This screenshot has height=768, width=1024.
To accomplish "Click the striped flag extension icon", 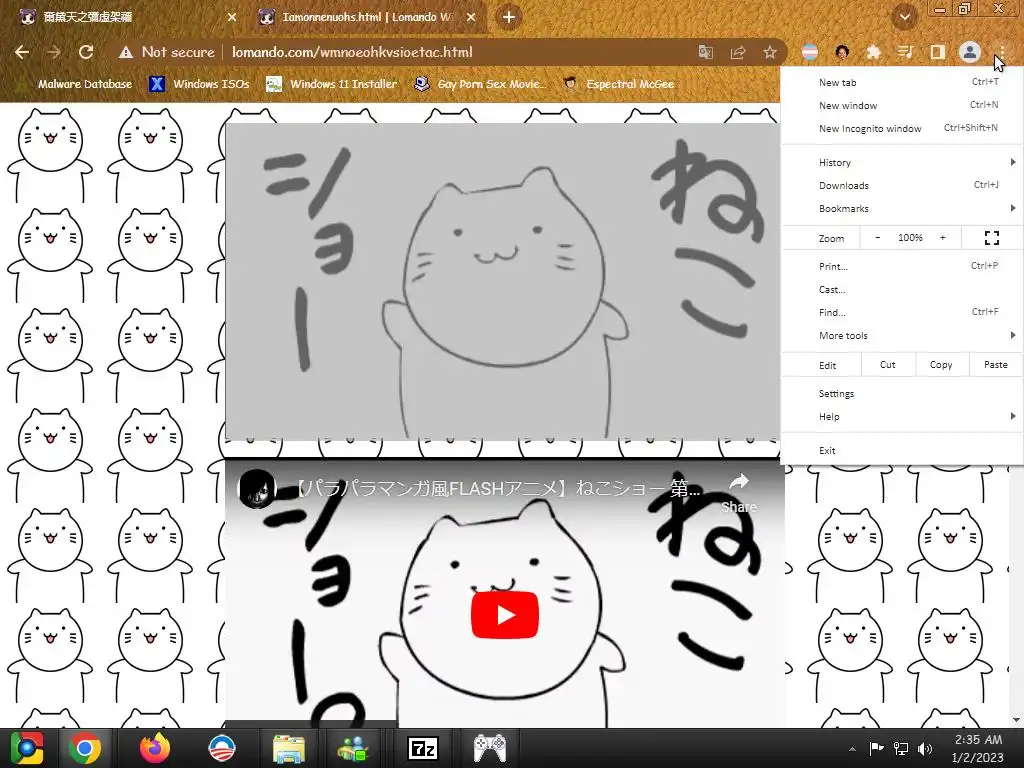I will click(810, 52).
